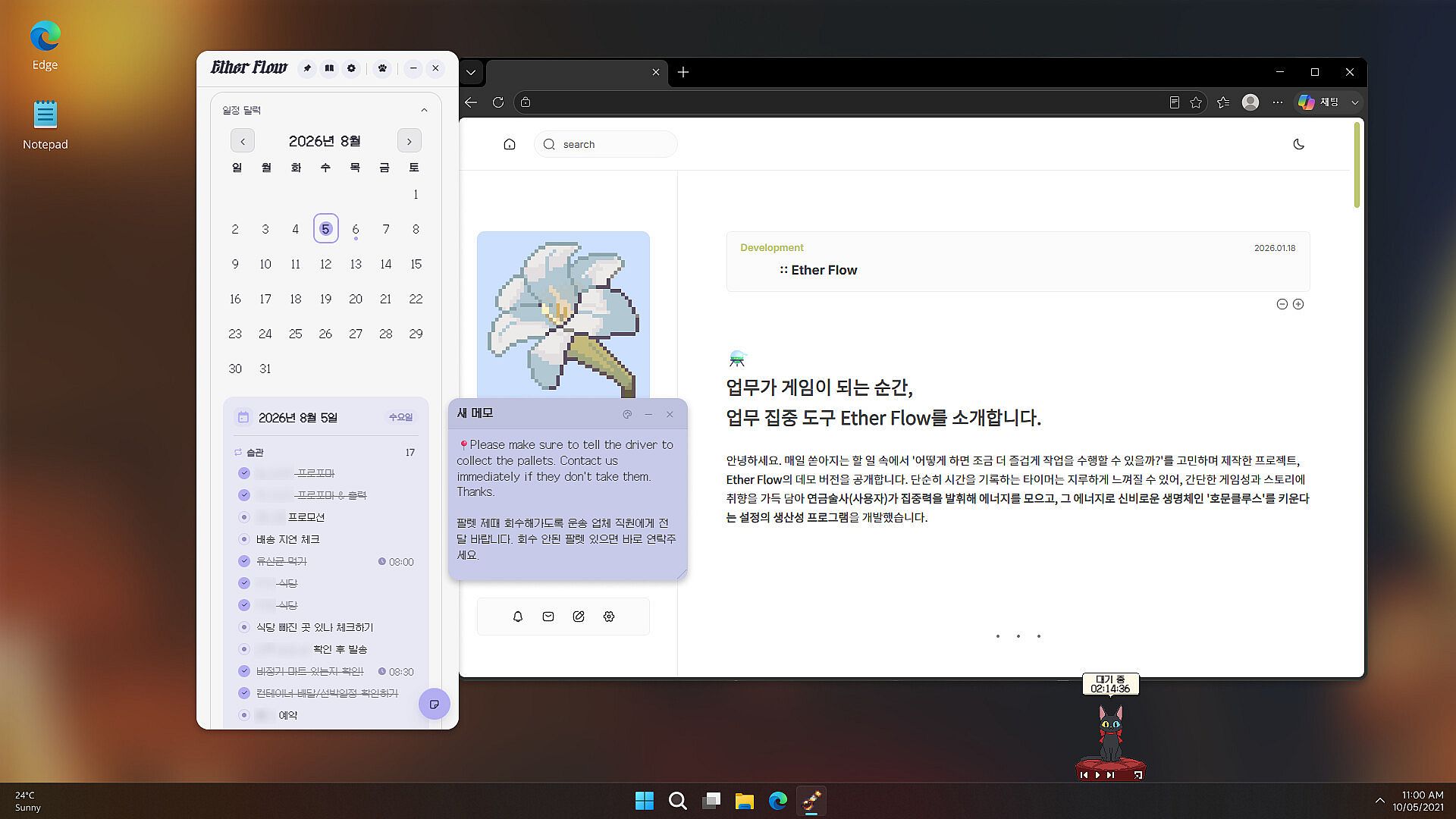The width and height of the screenshot is (1456, 819).
Task: Reload the page in Edge
Action: (498, 102)
